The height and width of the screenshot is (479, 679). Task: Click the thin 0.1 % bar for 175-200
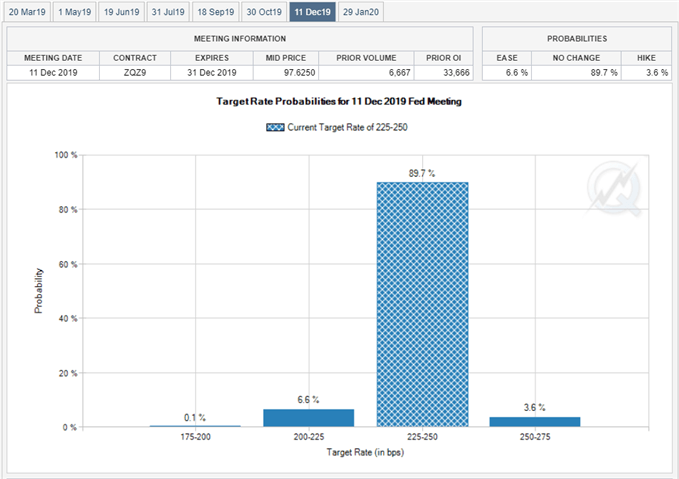point(195,426)
